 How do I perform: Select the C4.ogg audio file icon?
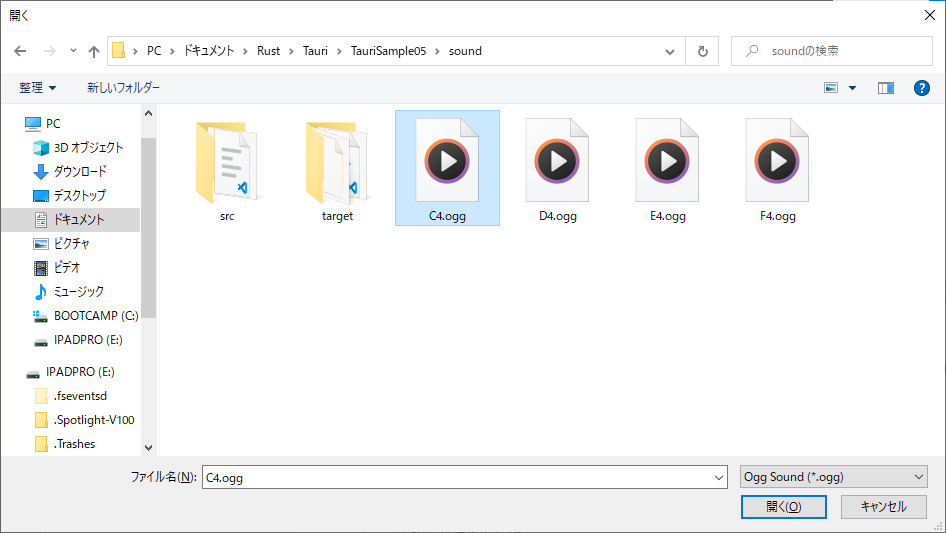click(447, 161)
